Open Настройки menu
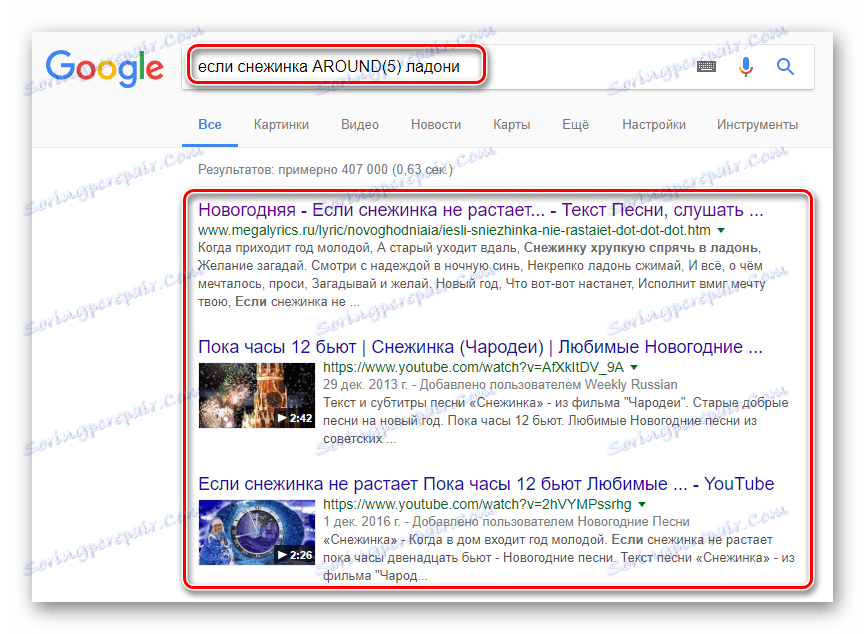 coord(654,125)
